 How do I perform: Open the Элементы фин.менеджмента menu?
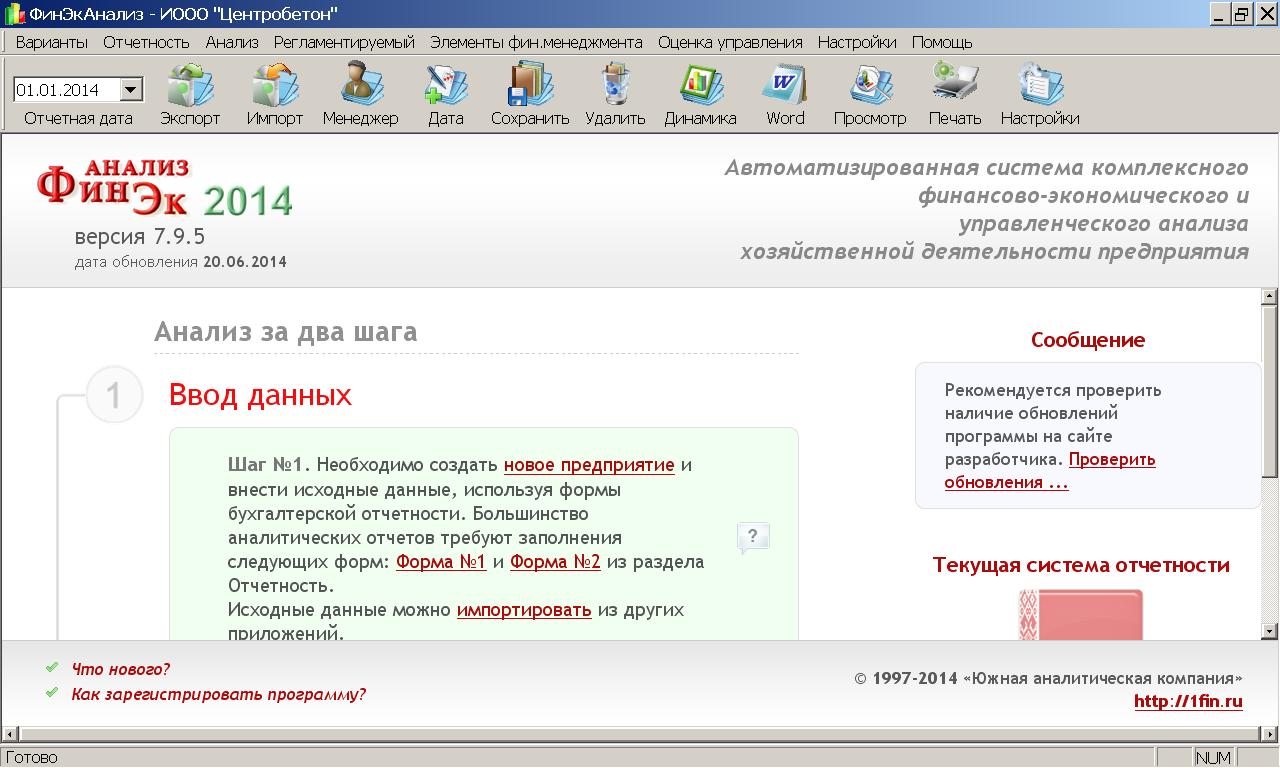[535, 43]
